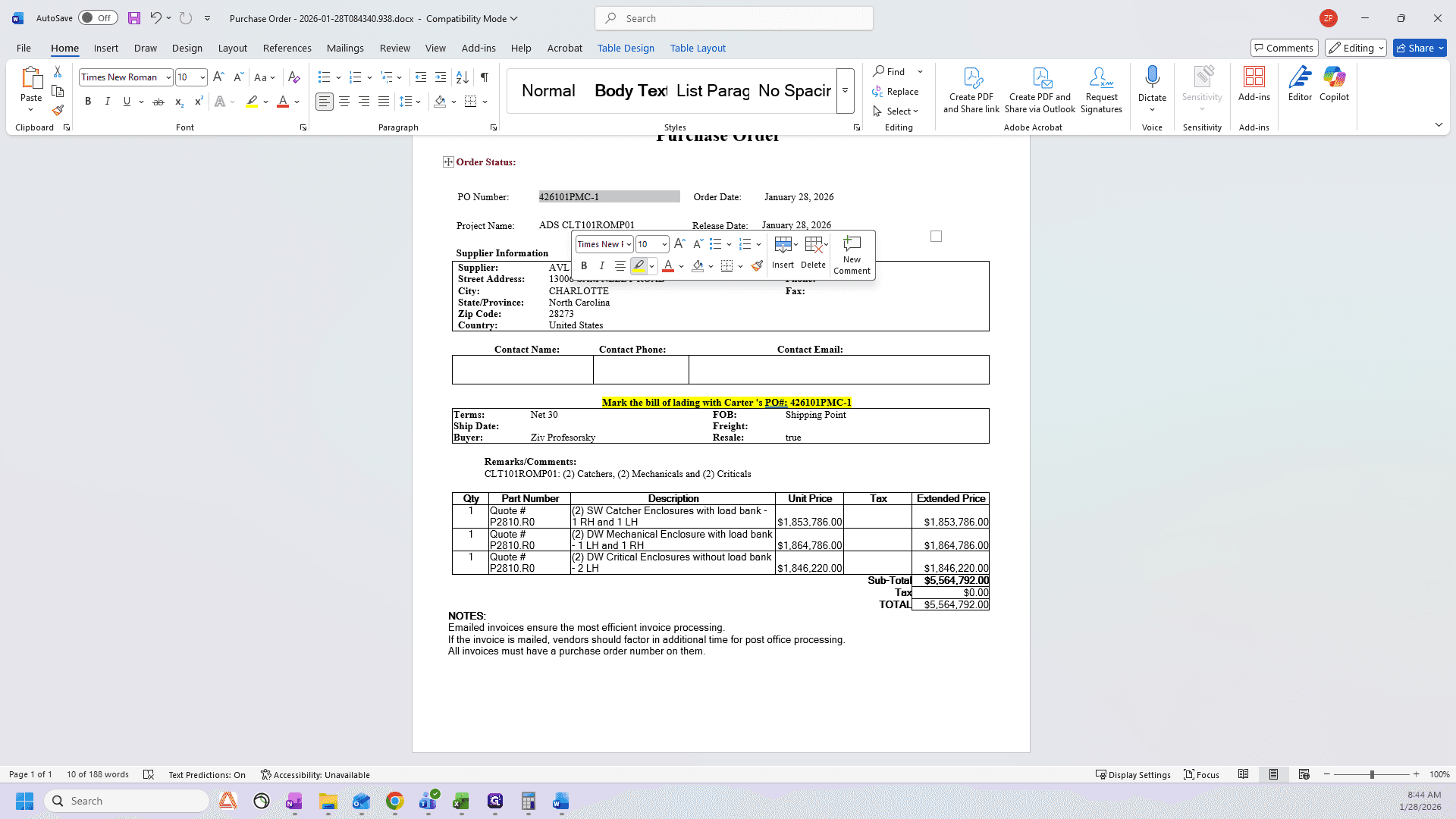Click the ribbon Font Color red swatch

(x=283, y=102)
